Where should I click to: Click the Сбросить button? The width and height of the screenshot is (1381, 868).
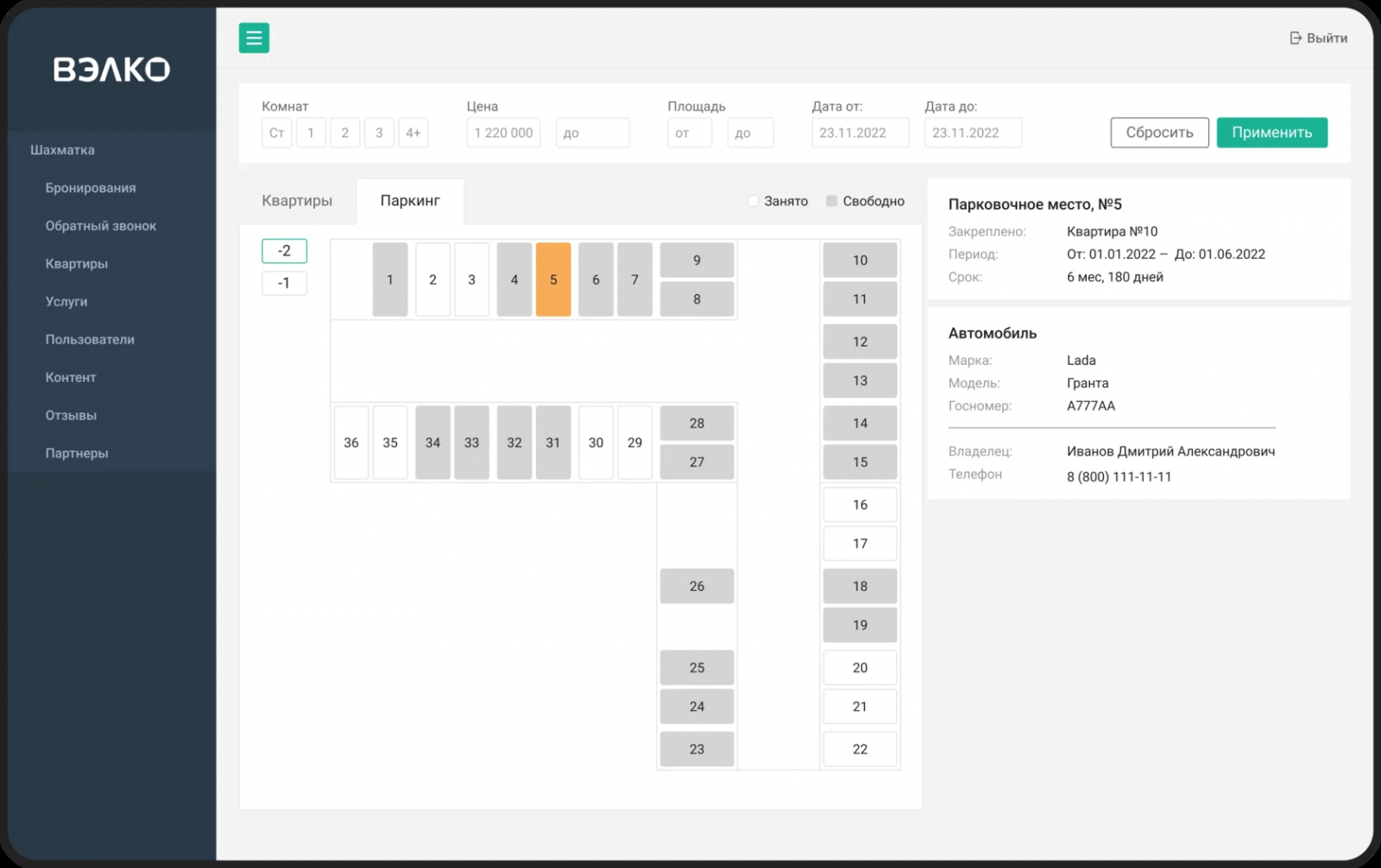(1159, 133)
